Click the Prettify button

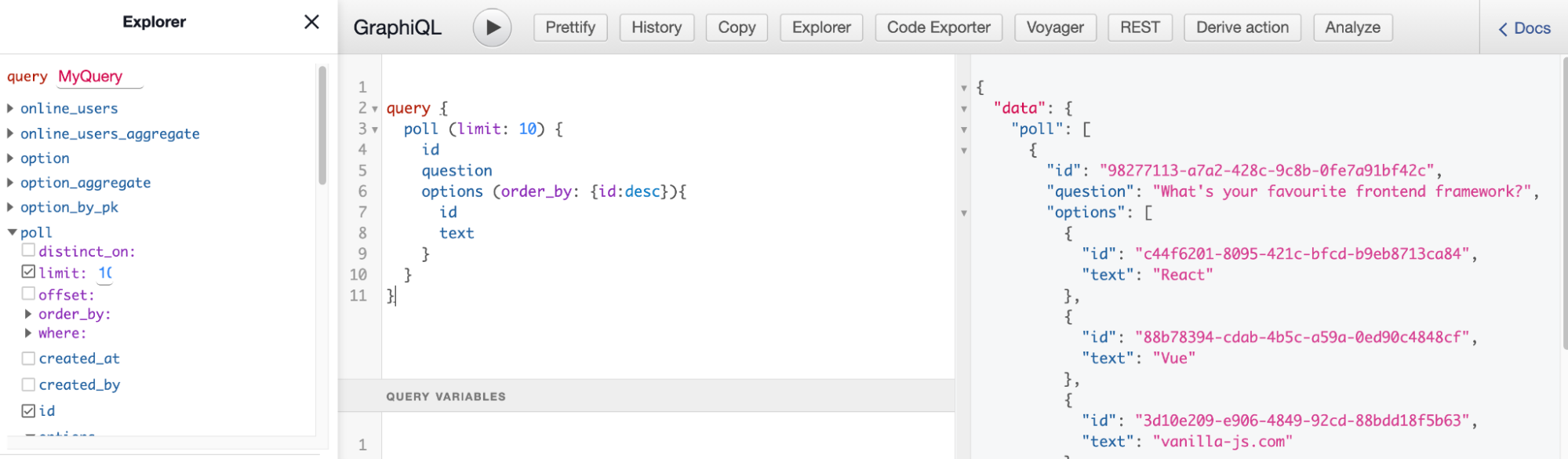coord(570,27)
